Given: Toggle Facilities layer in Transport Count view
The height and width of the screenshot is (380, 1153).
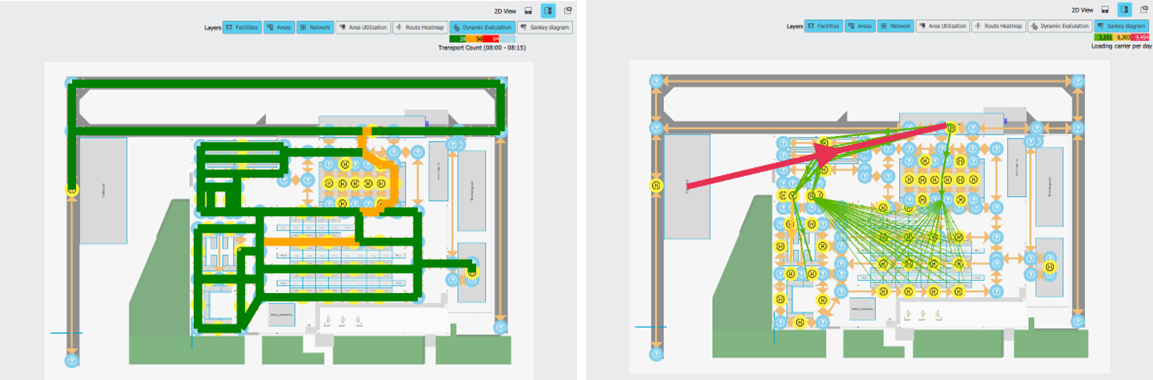Looking at the screenshot, I should 243,28.
